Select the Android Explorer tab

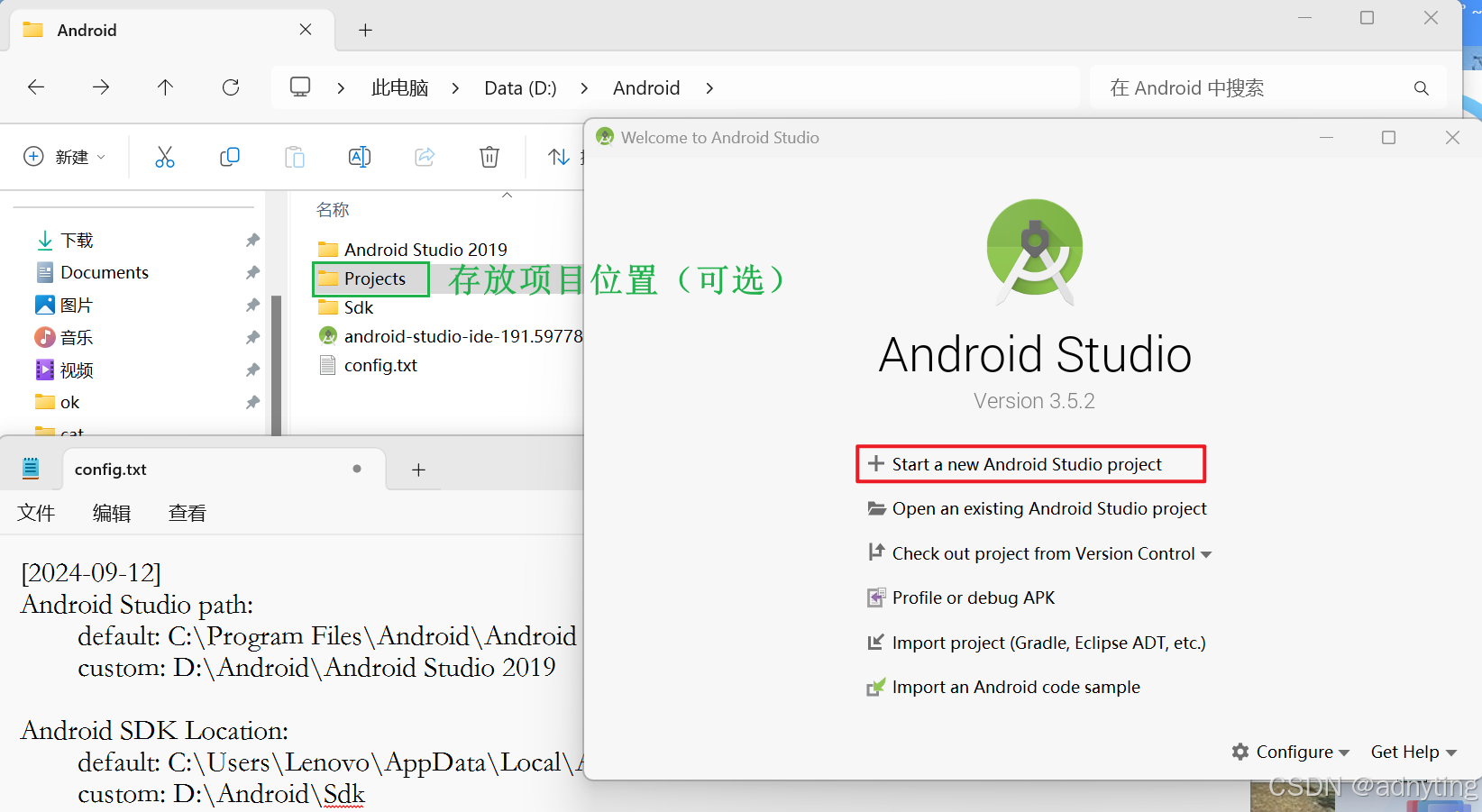[x=171, y=30]
